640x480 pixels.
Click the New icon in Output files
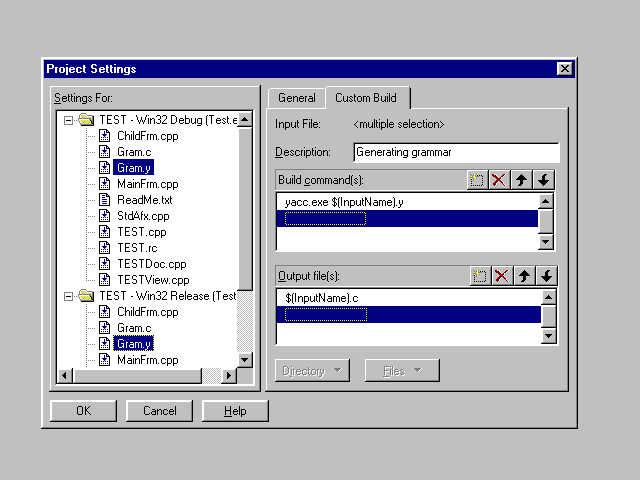click(479, 276)
